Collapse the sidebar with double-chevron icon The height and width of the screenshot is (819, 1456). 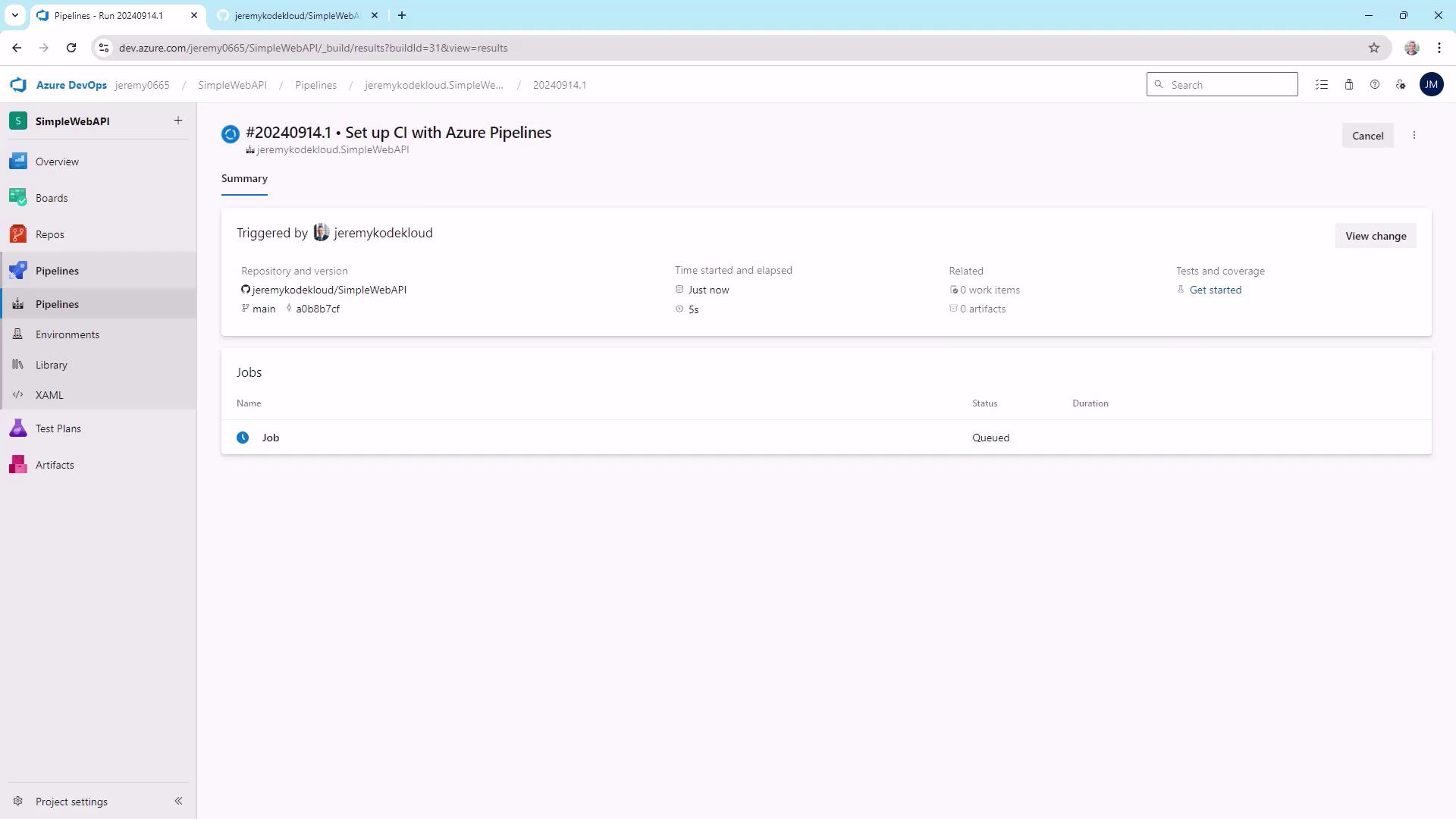pyautogui.click(x=178, y=801)
